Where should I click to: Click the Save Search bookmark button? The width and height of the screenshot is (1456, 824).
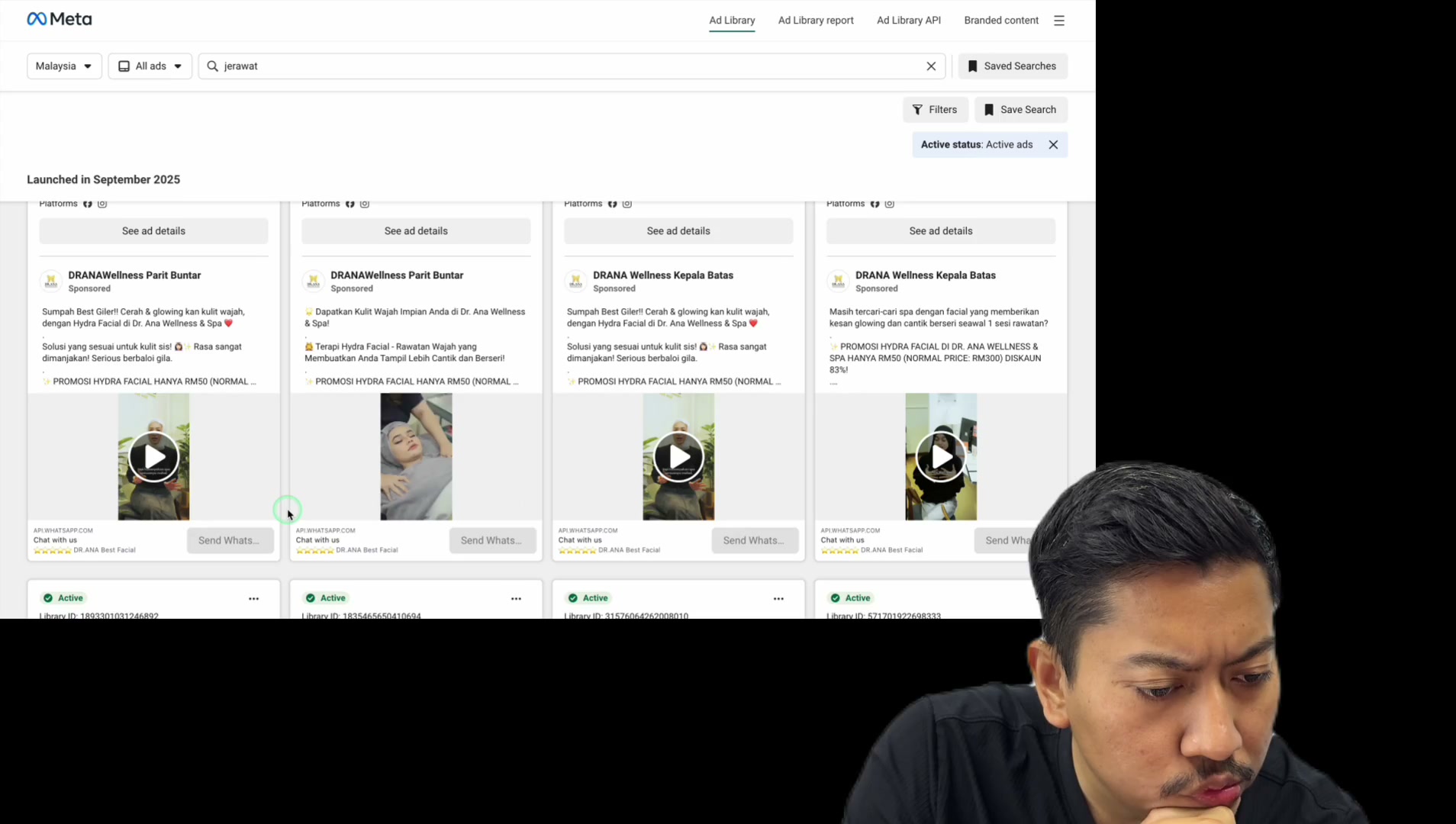[x=1020, y=110]
